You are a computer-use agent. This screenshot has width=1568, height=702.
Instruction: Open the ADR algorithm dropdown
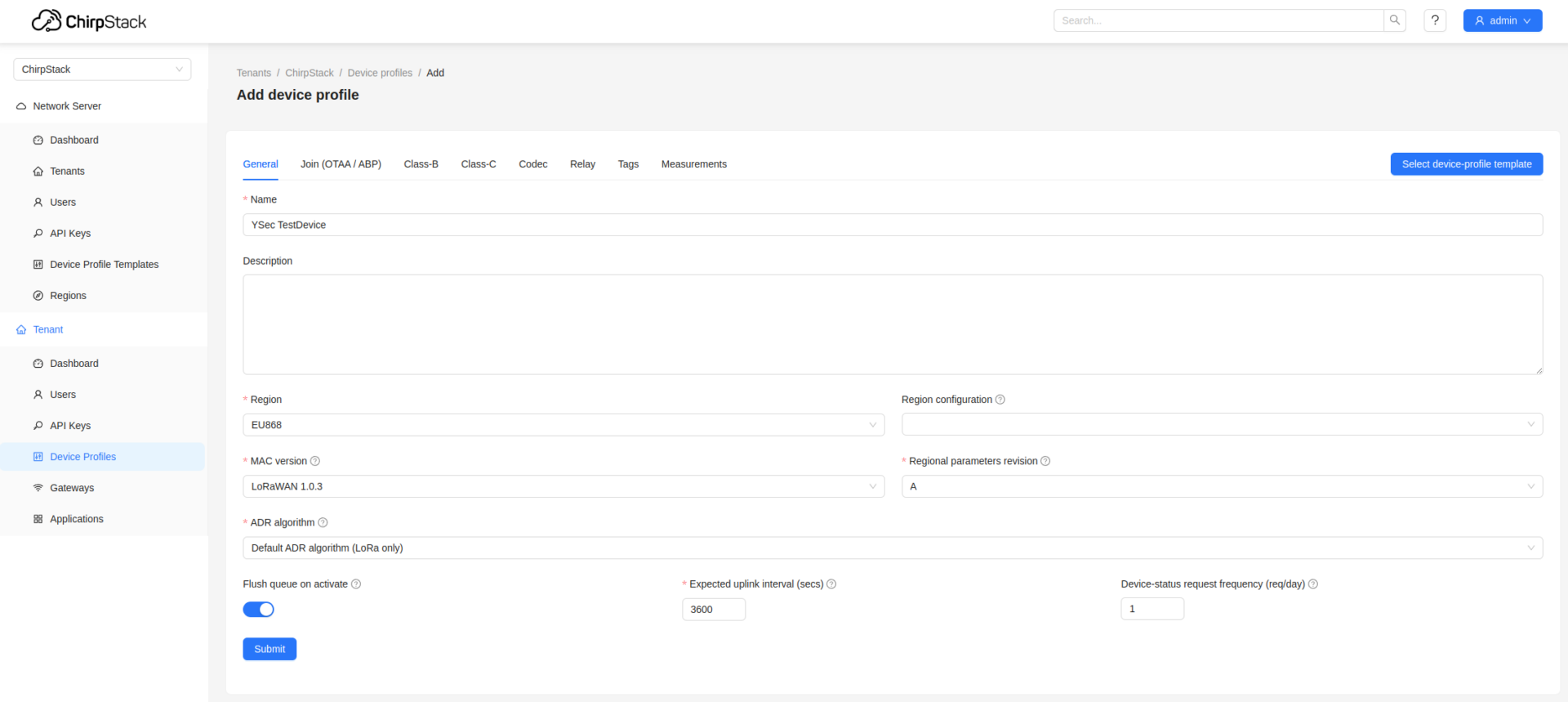coord(892,548)
